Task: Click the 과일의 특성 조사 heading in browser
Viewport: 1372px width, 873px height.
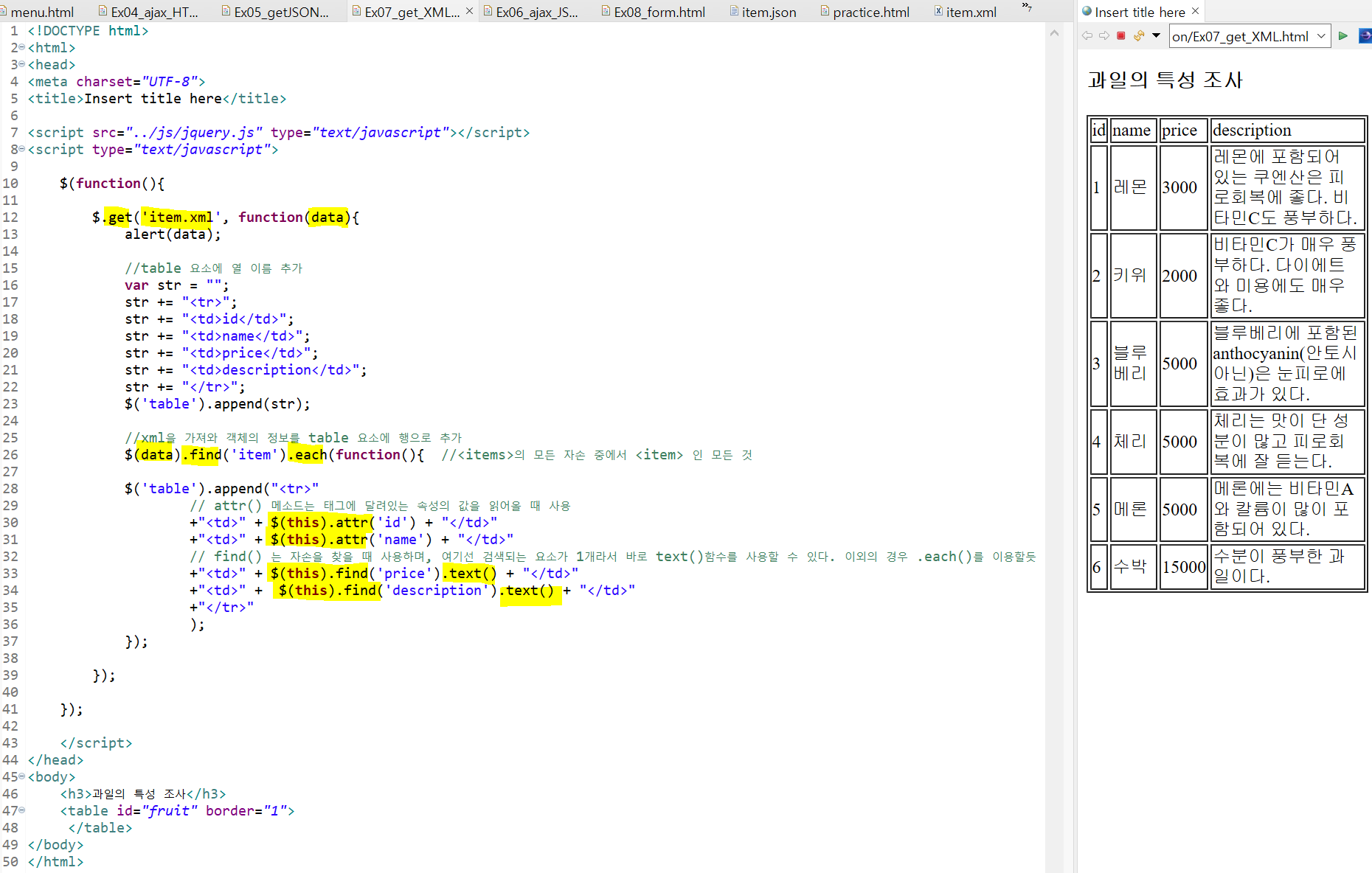Action: [x=1165, y=80]
